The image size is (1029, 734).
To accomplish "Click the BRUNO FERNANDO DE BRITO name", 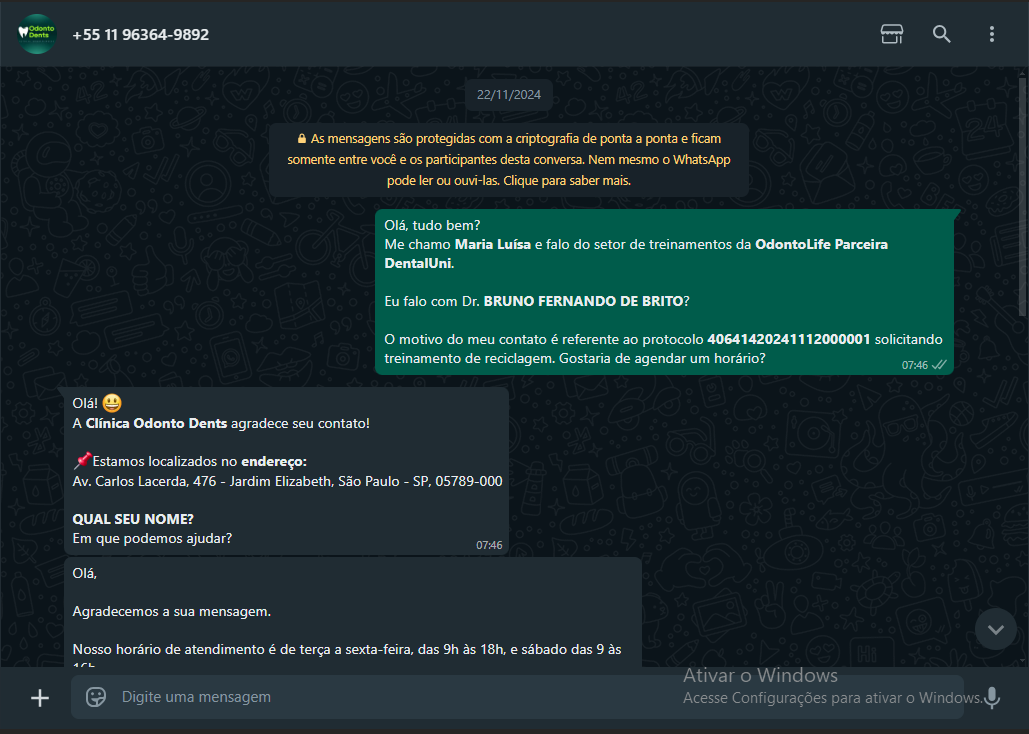I will (583, 301).
